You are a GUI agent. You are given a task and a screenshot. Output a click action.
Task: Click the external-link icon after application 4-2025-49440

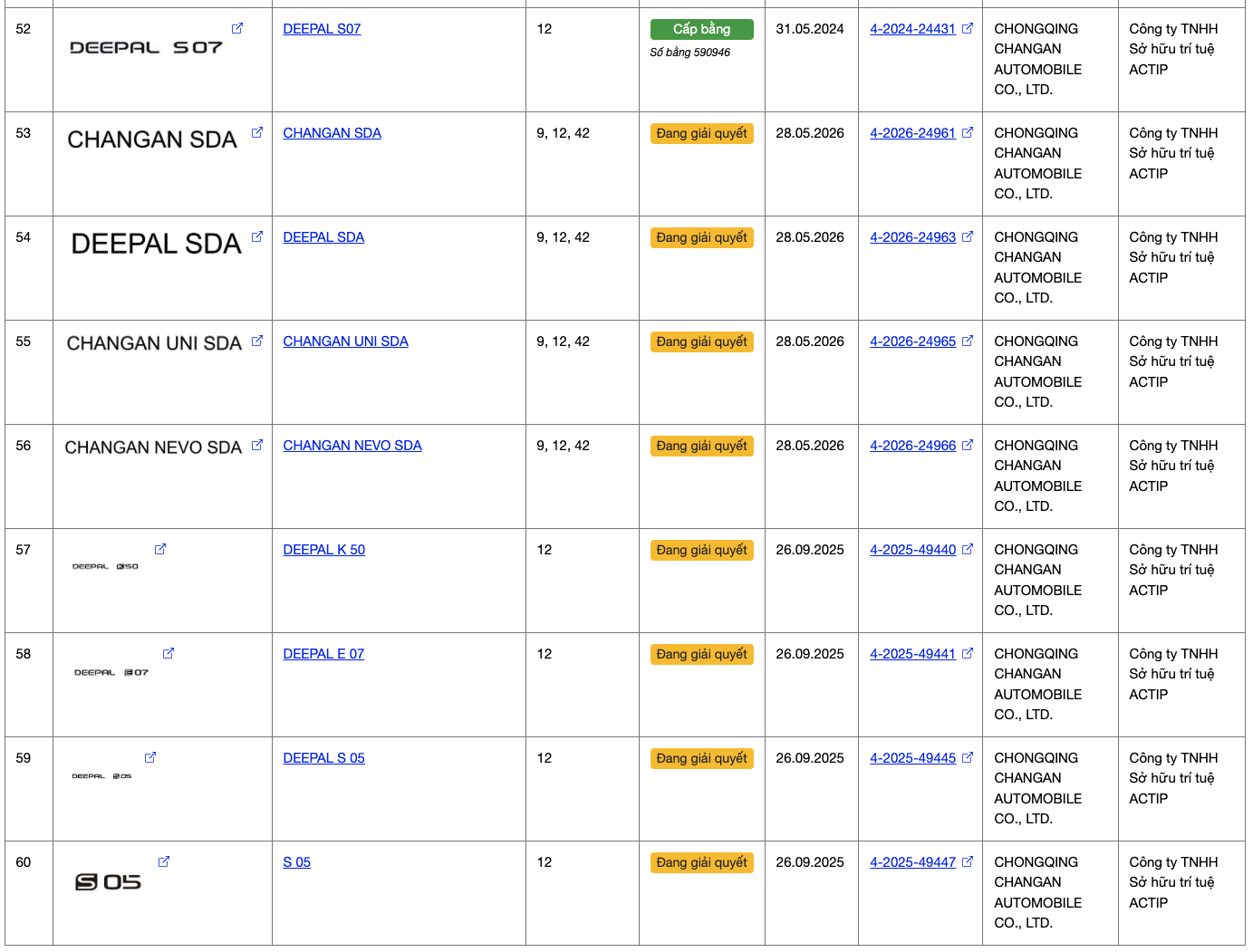tap(968, 549)
